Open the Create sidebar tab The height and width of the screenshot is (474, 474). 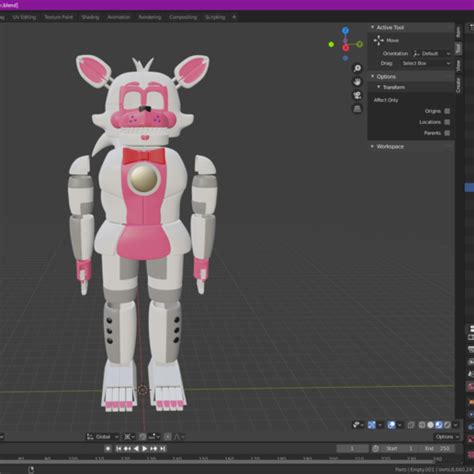coord(458,85)
